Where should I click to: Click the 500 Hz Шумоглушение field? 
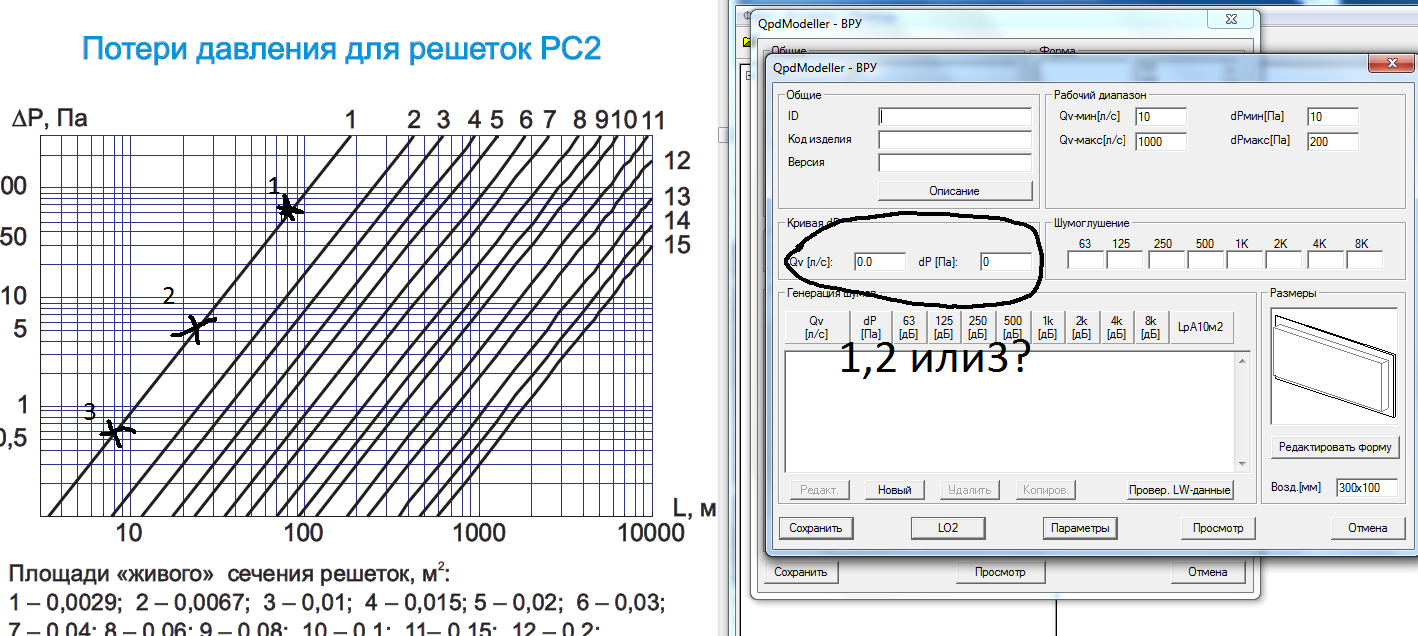point(1205,260)
